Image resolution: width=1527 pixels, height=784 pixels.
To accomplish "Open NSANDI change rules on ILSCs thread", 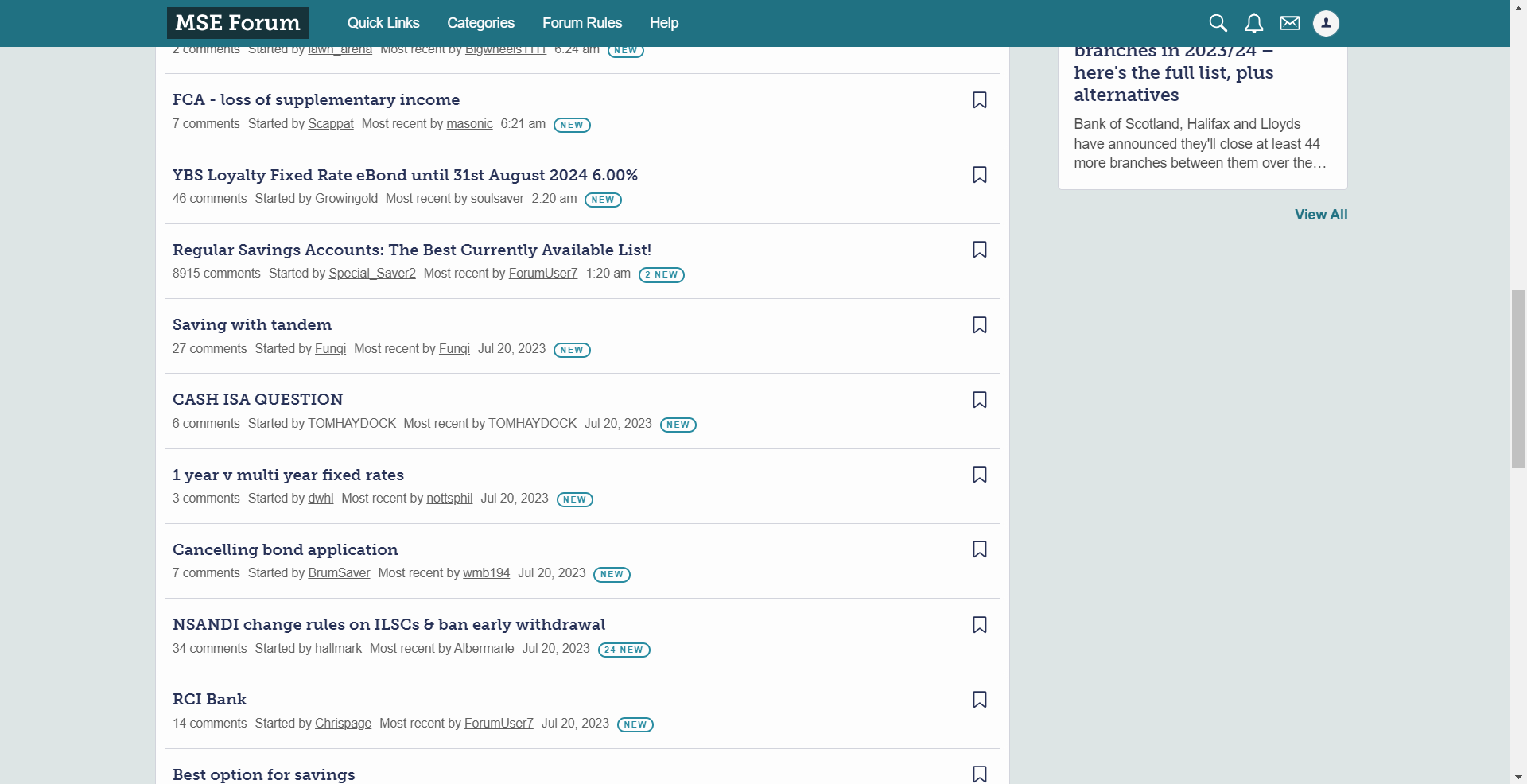I will tap(389, 624).
